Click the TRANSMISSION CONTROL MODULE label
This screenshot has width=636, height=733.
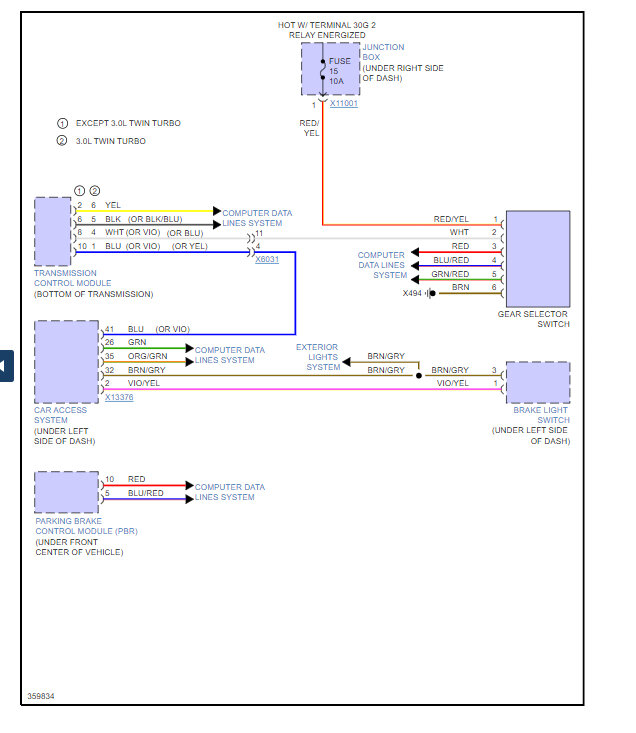(x=72, y=278)
